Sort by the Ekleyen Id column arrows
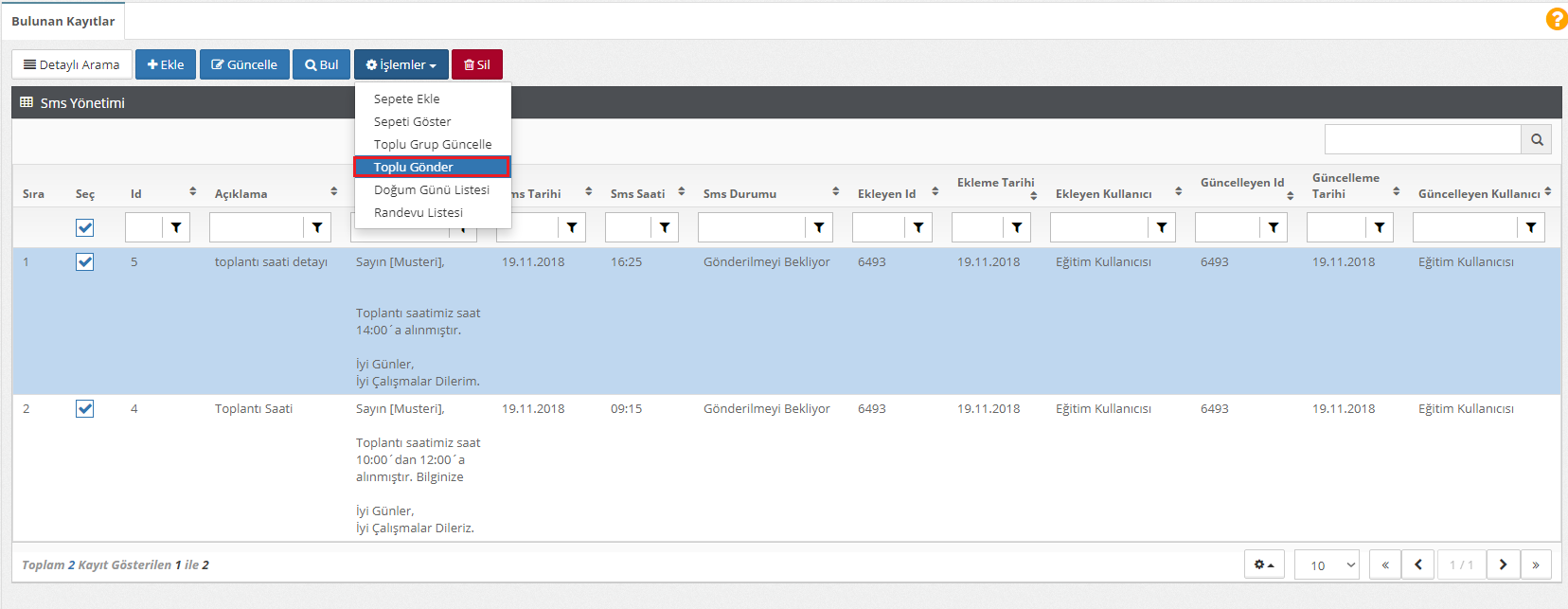 tap(935, 192)
